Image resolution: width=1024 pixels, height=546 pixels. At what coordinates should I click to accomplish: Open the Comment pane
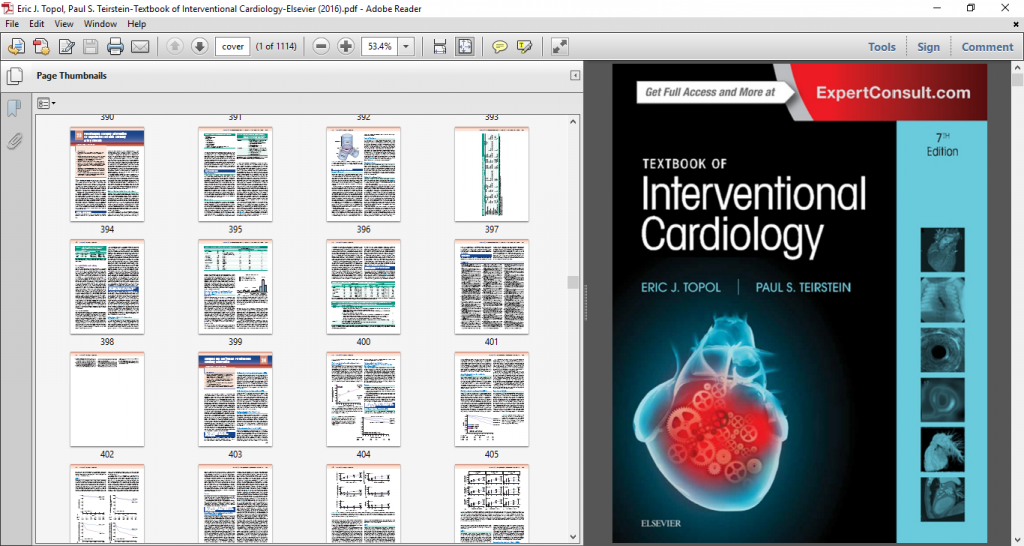(987, 46)
